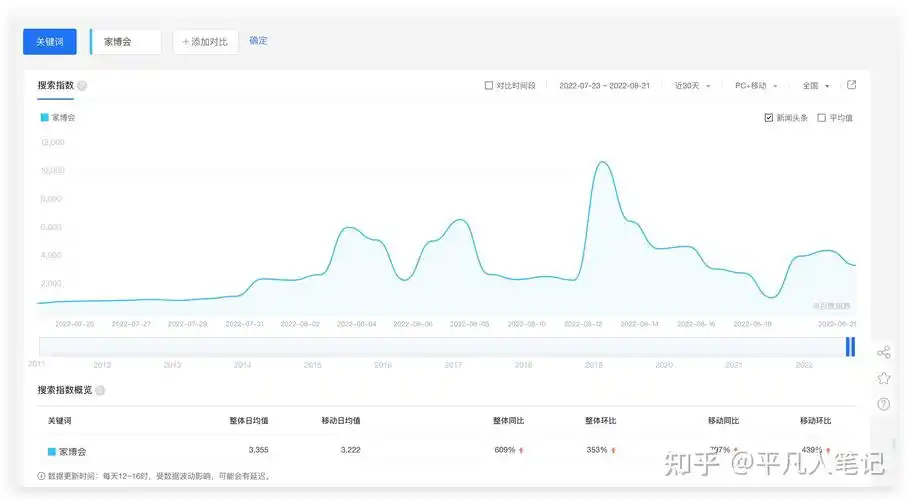Click the 2022-08-12 x-axis date label
This screenshot has width=908, height=500.
point(583,324)
